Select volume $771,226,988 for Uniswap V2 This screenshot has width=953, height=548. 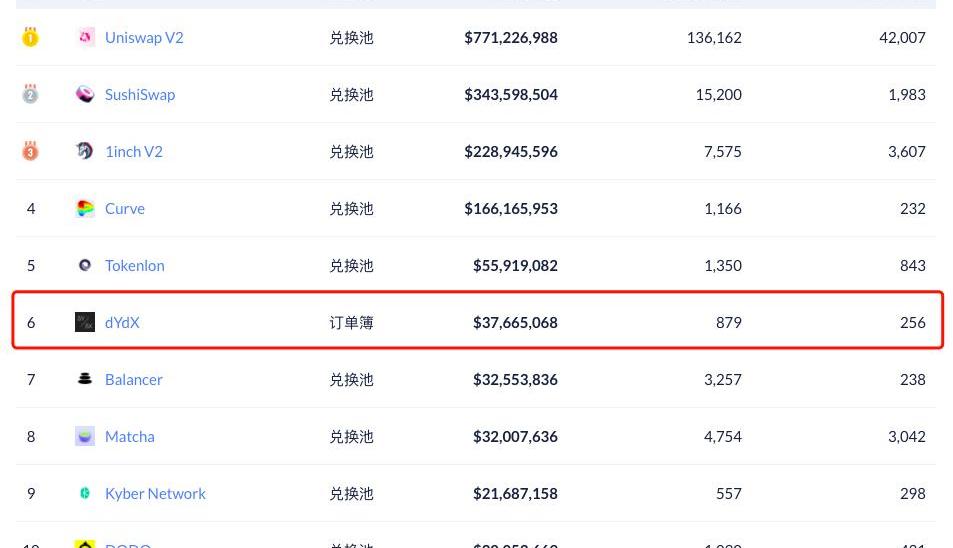click(x=511, y=38)
